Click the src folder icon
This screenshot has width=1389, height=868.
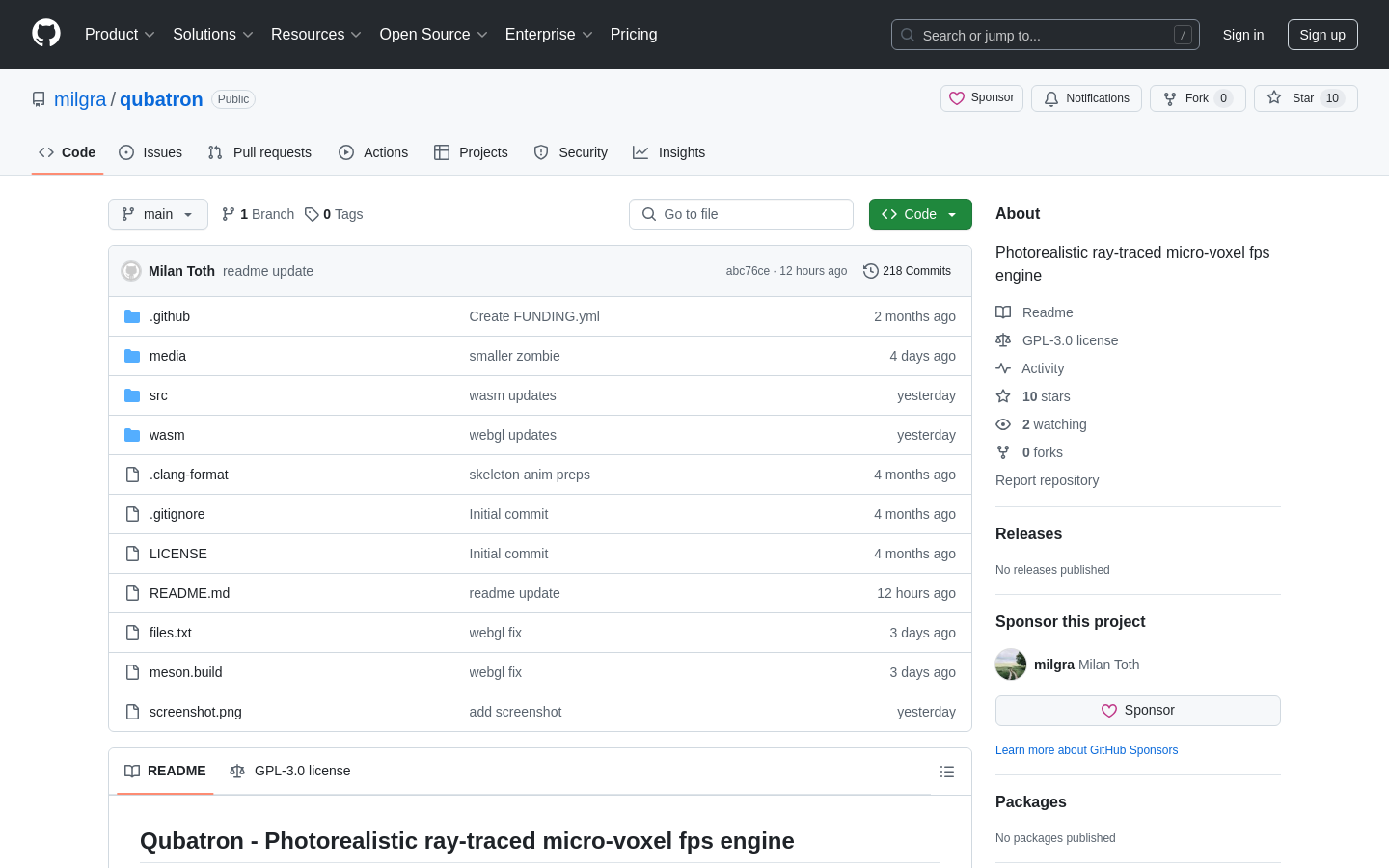click(x=132, y=395)
